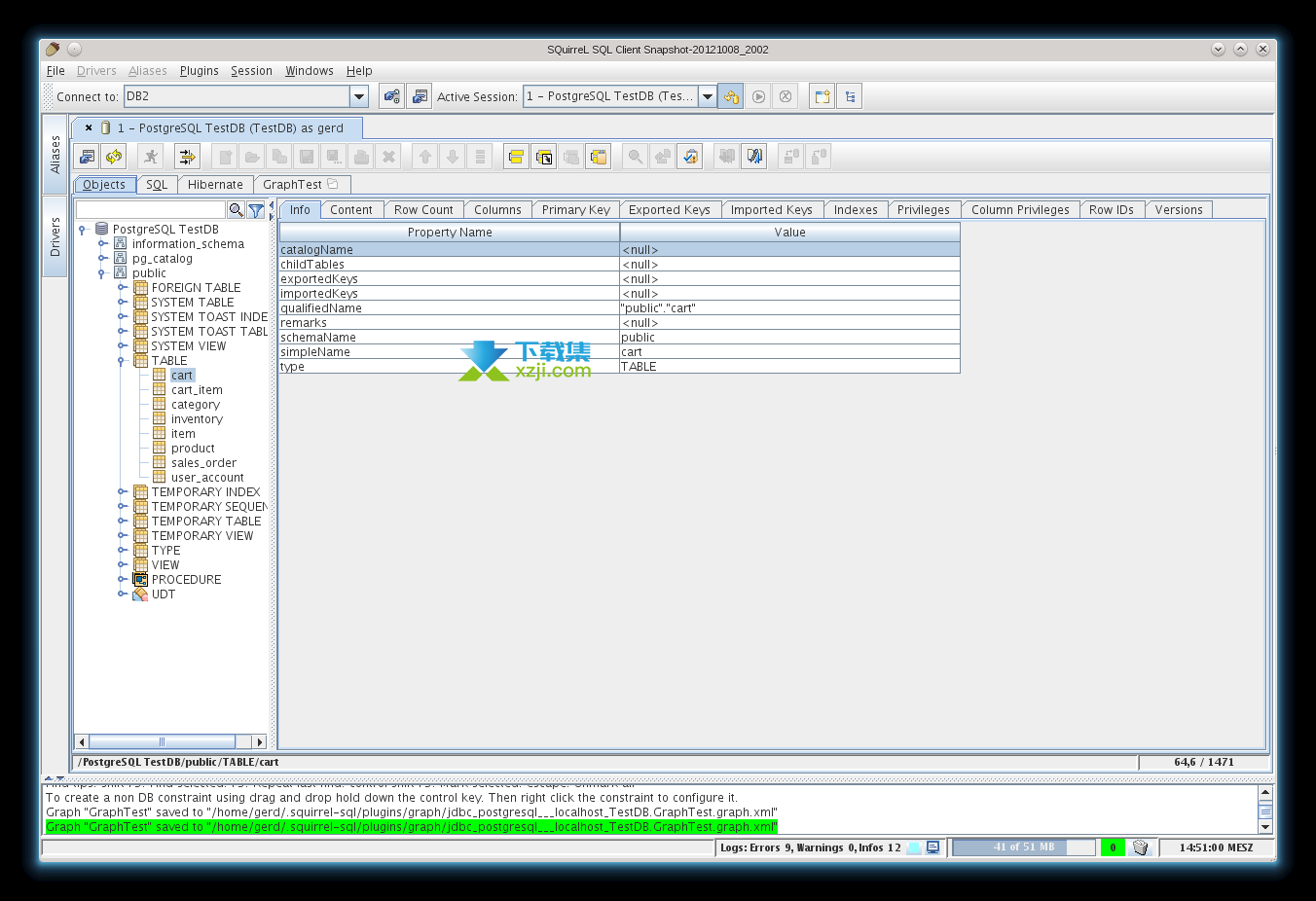The image size is (1316, 901).
Task: Open the Windows menu
Action: [x=309, y=71]
